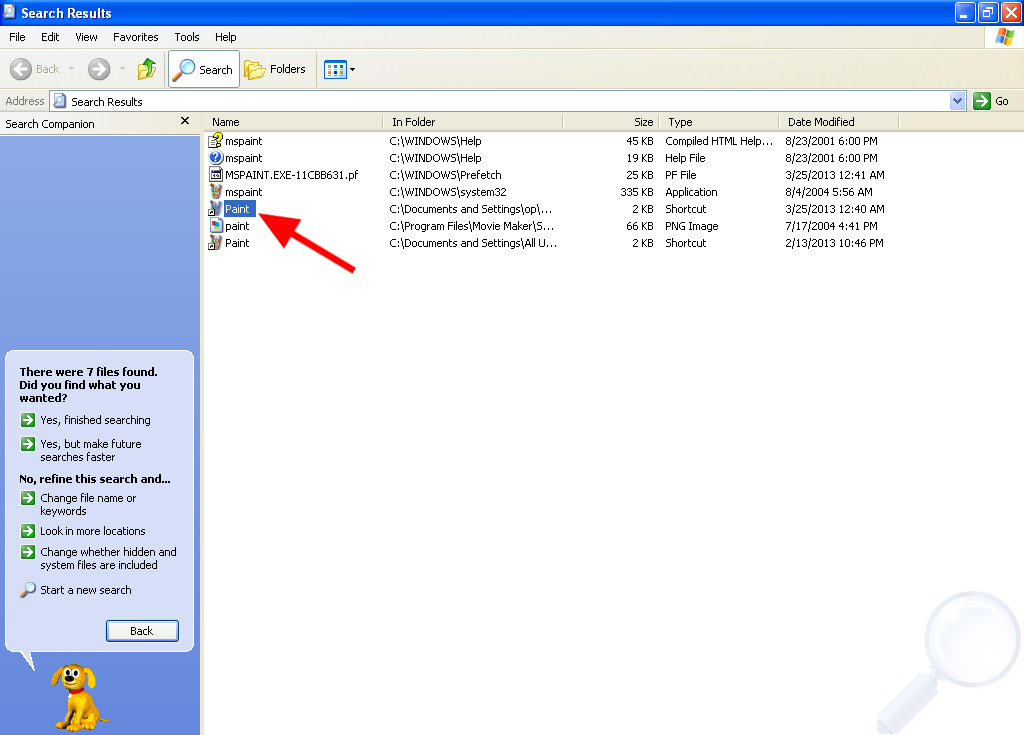Open the Help menu

point(226,37)
